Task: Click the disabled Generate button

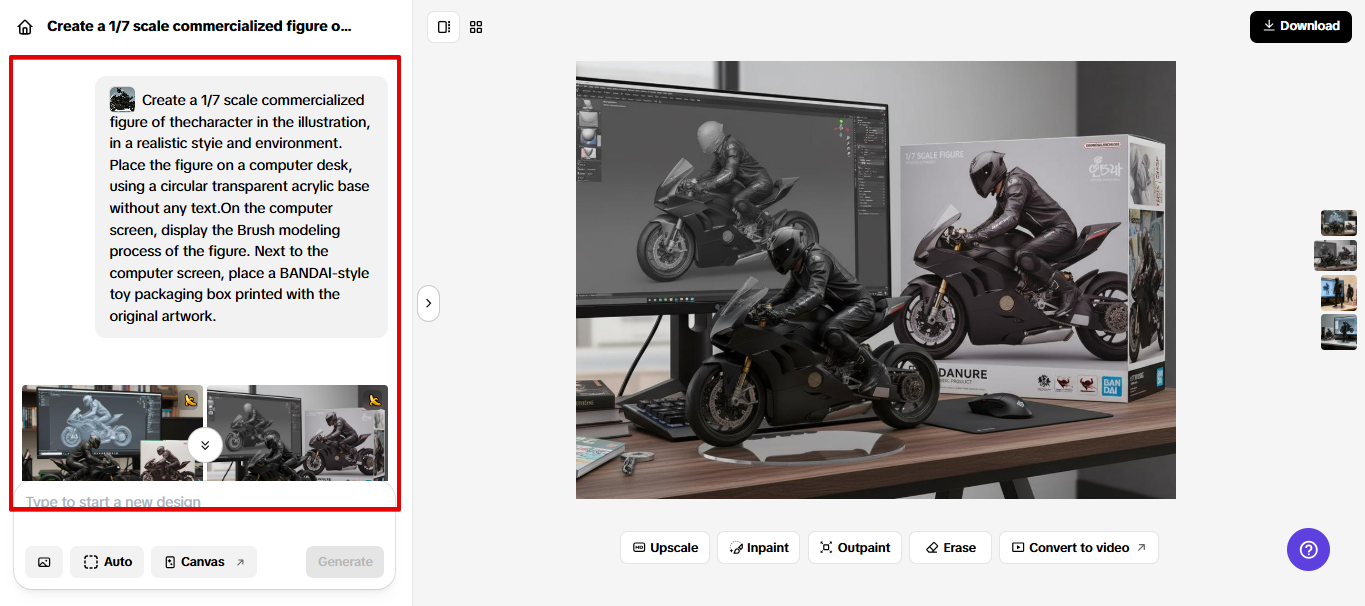Action: point(344,561)
